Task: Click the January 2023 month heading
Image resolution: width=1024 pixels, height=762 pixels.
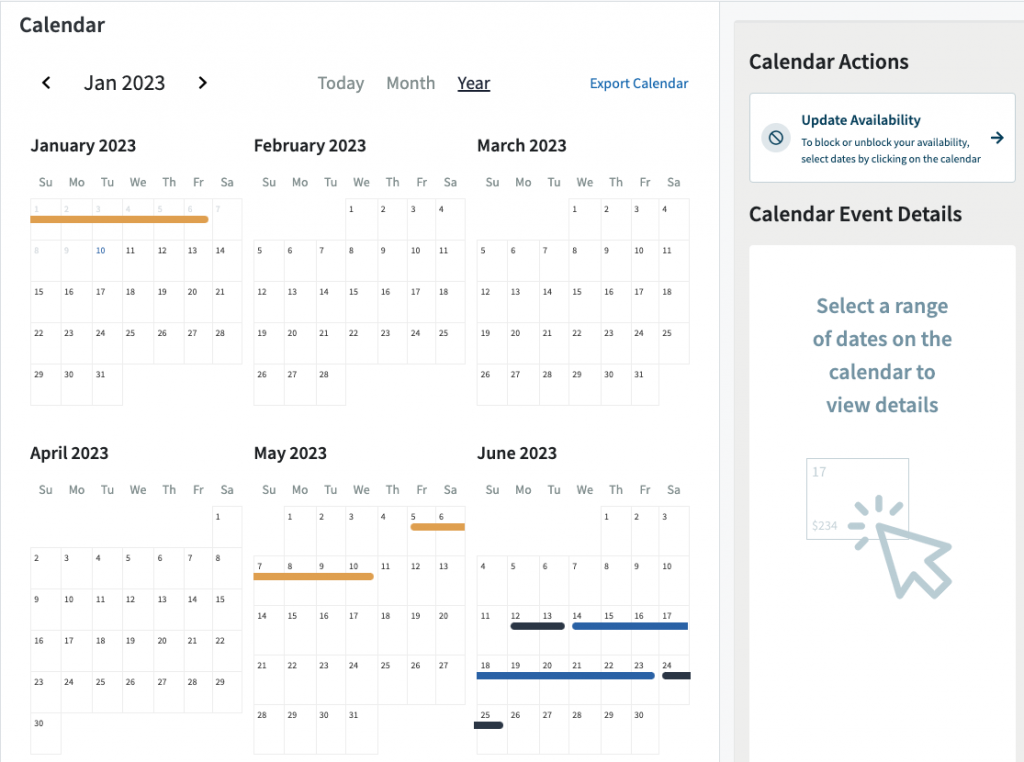Action: pos(83,146)
